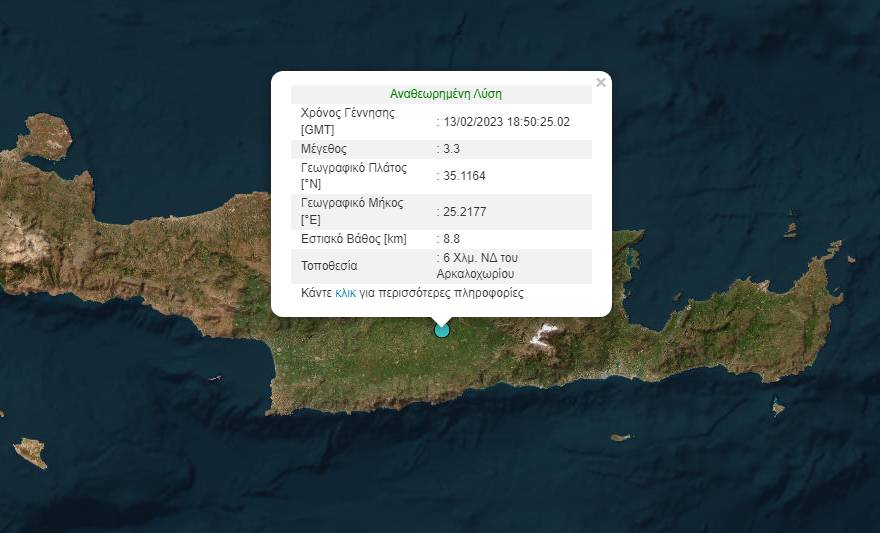
Task: Click the 'Γεωγραφικό Πλάτος [°N]' label
Action: click(x=351, y=176)
